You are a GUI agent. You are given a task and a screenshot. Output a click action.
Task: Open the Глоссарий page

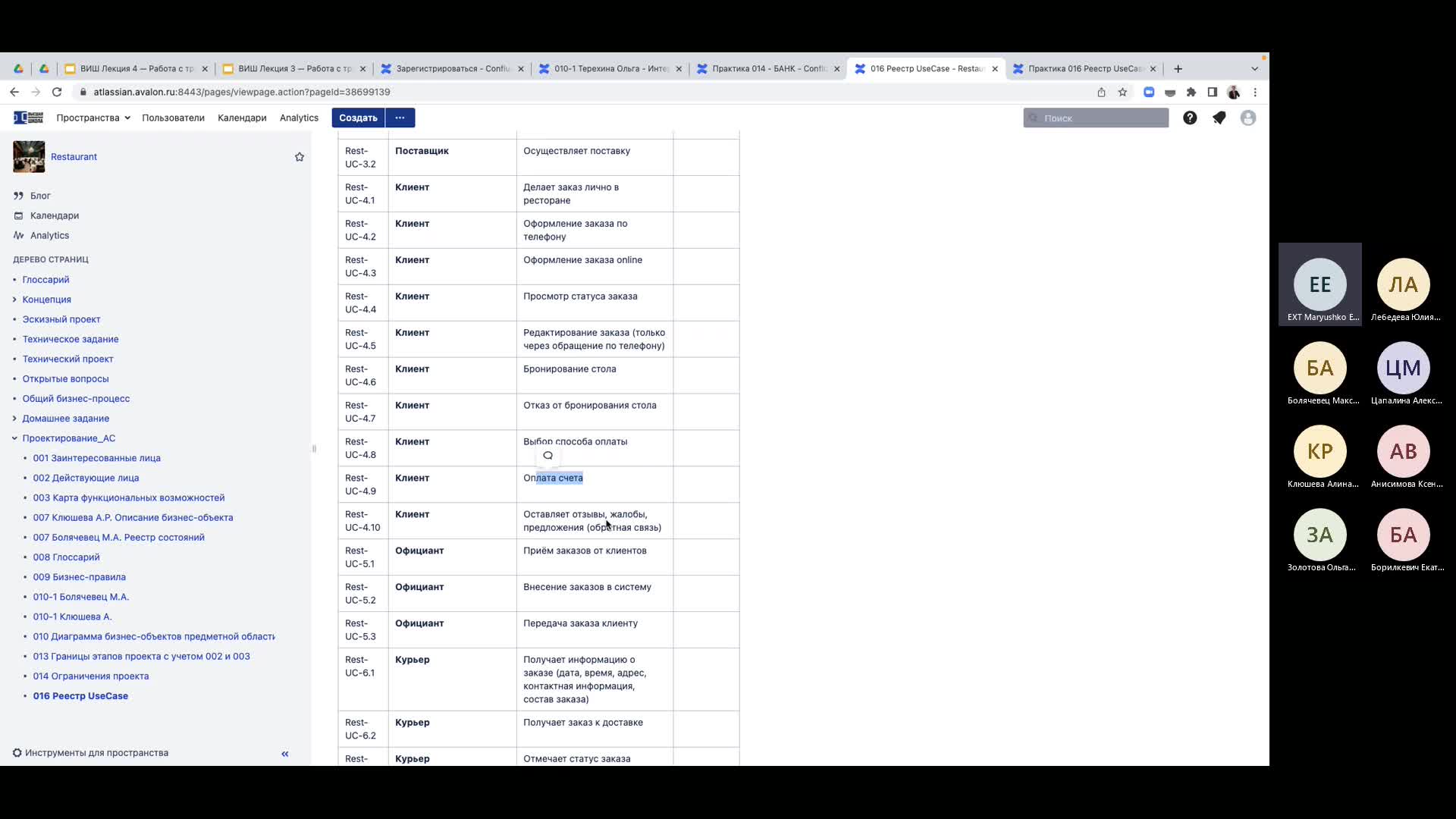click(45, 280)
